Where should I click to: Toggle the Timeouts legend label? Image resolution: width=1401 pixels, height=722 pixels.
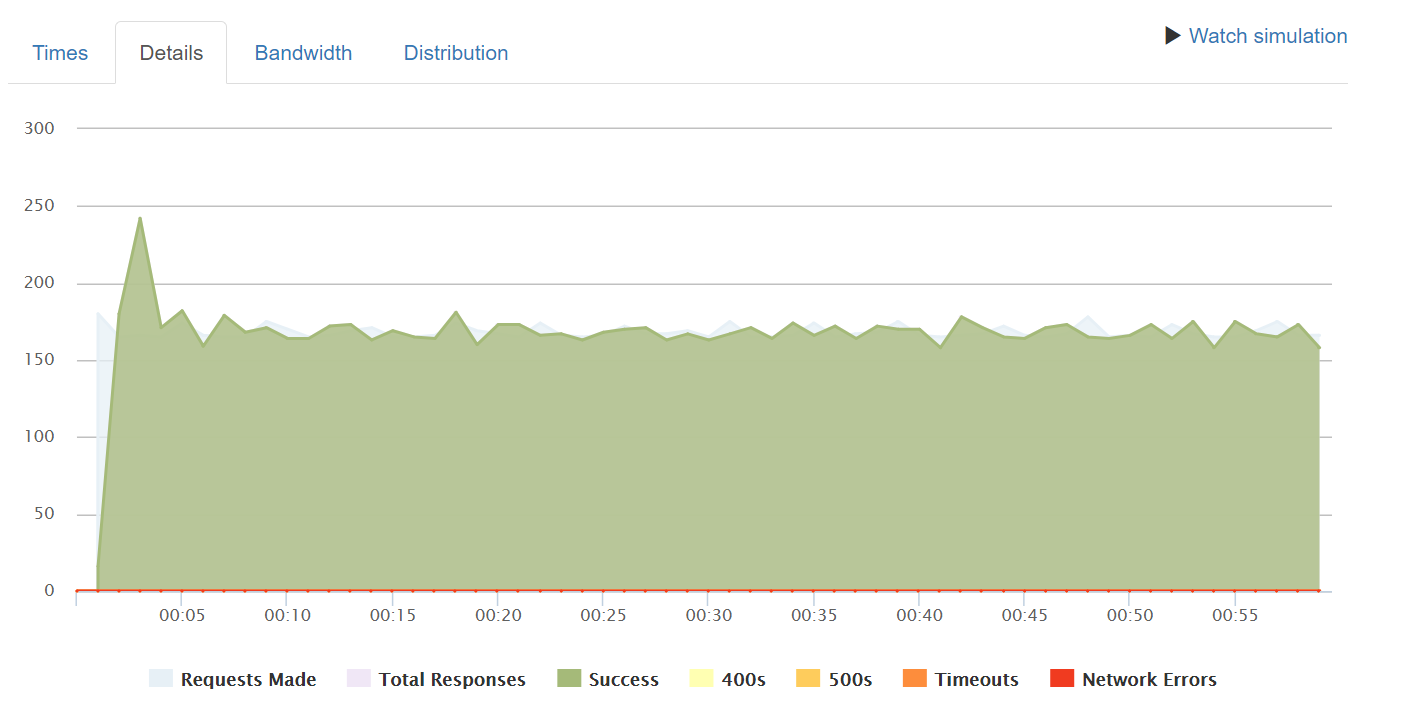click(x=976, y=680)
